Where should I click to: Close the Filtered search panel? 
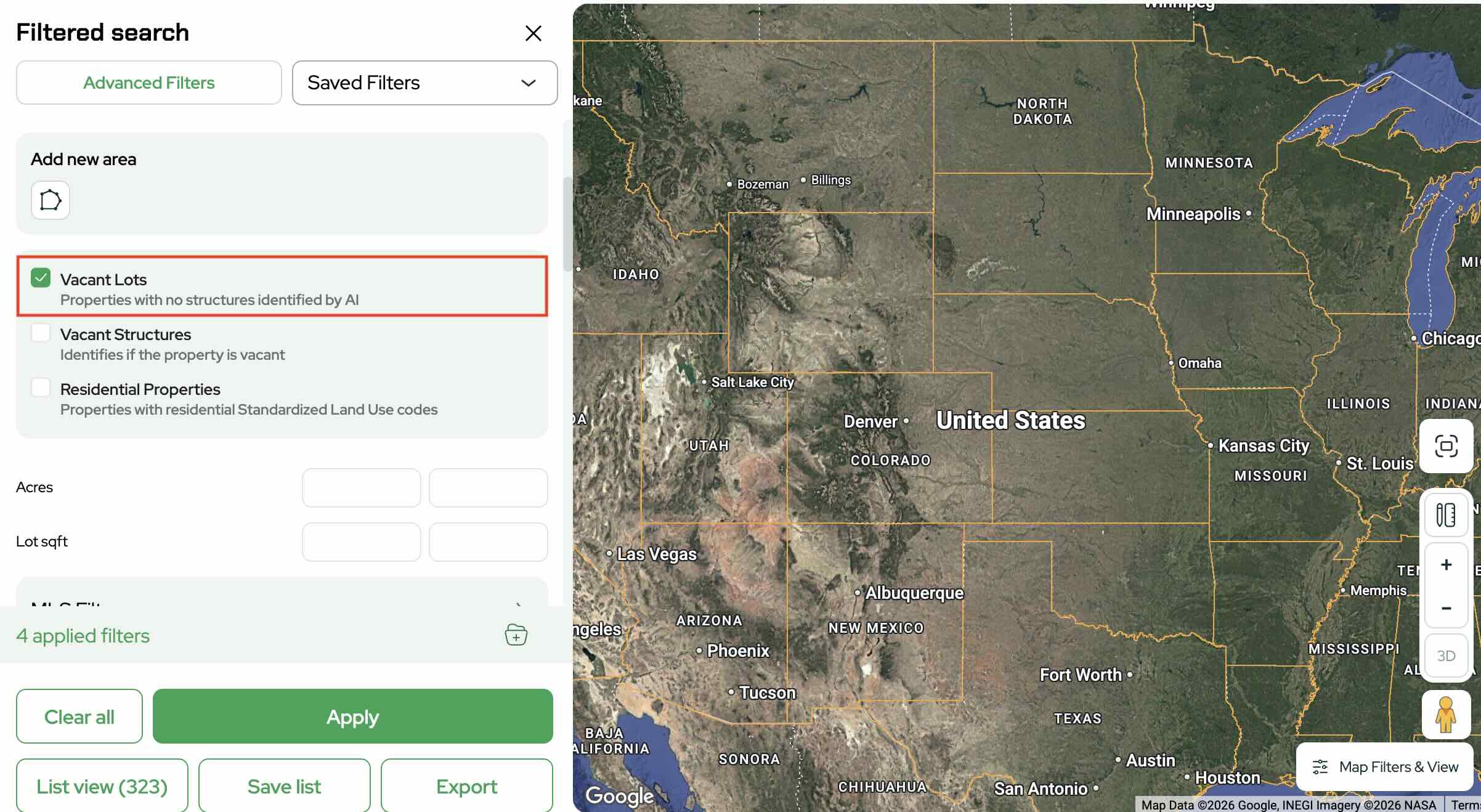pos(533,33)
